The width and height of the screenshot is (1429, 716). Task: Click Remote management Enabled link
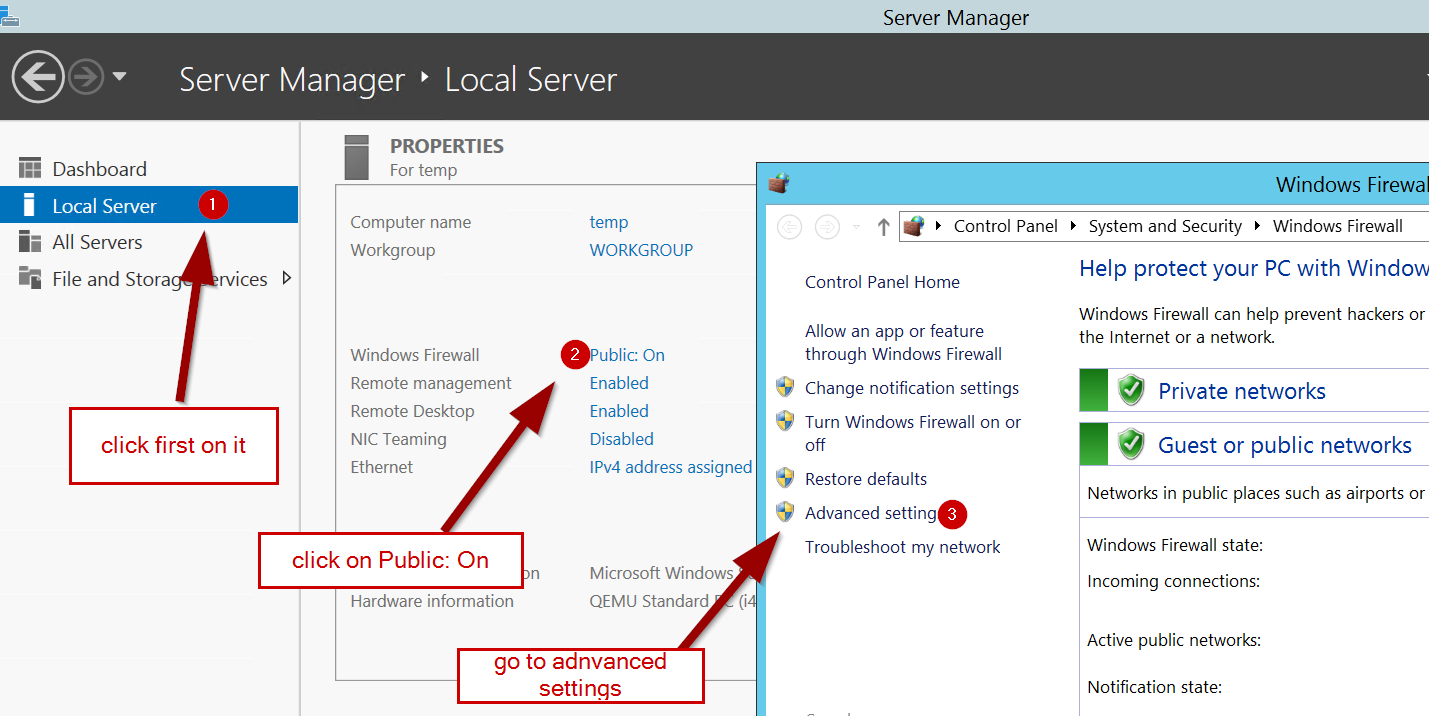[x=619, y=383]
